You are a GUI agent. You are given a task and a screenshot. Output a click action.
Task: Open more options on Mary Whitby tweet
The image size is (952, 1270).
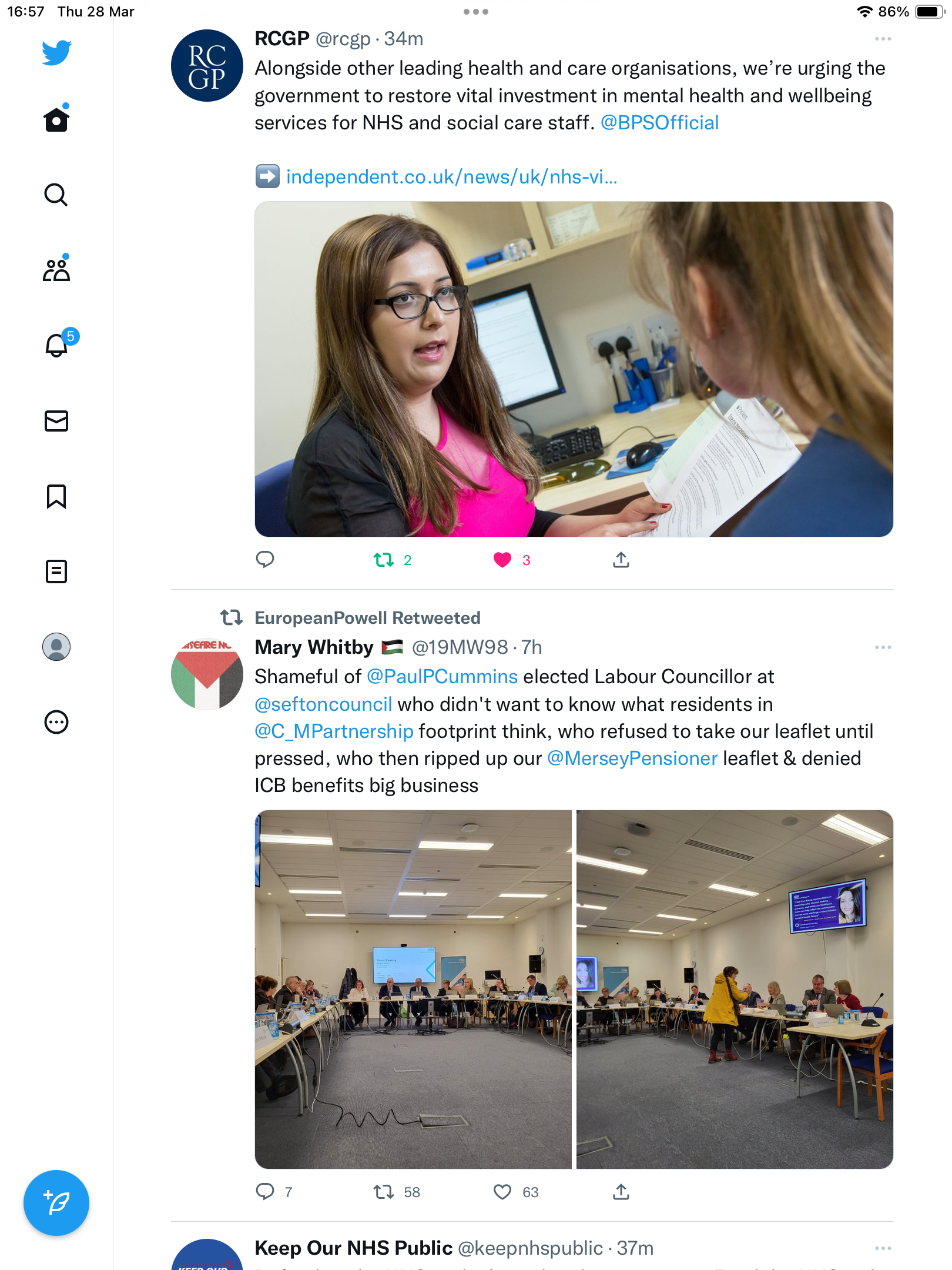[x=883, y=647]
